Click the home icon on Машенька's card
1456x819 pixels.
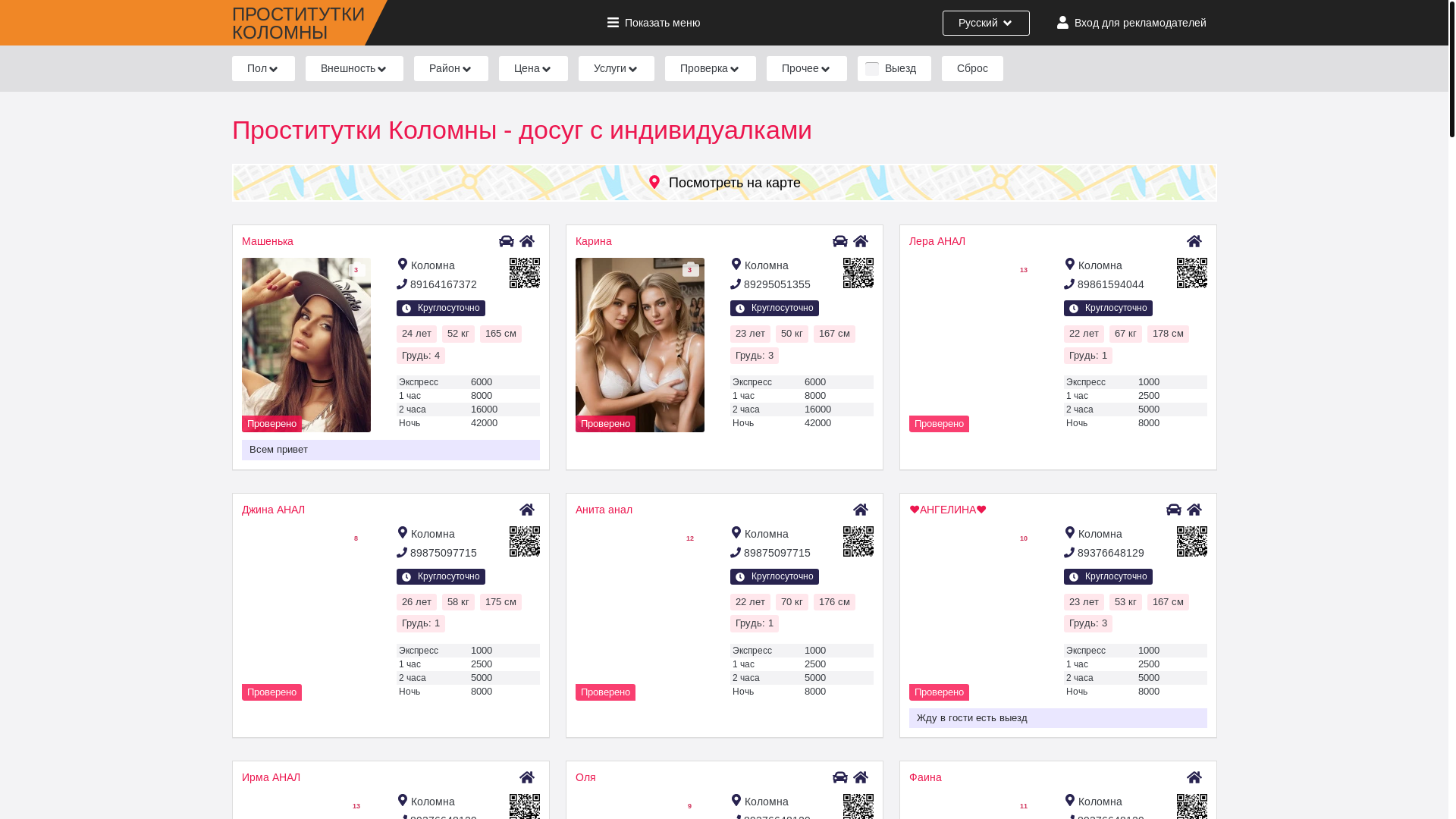(527, 241)
